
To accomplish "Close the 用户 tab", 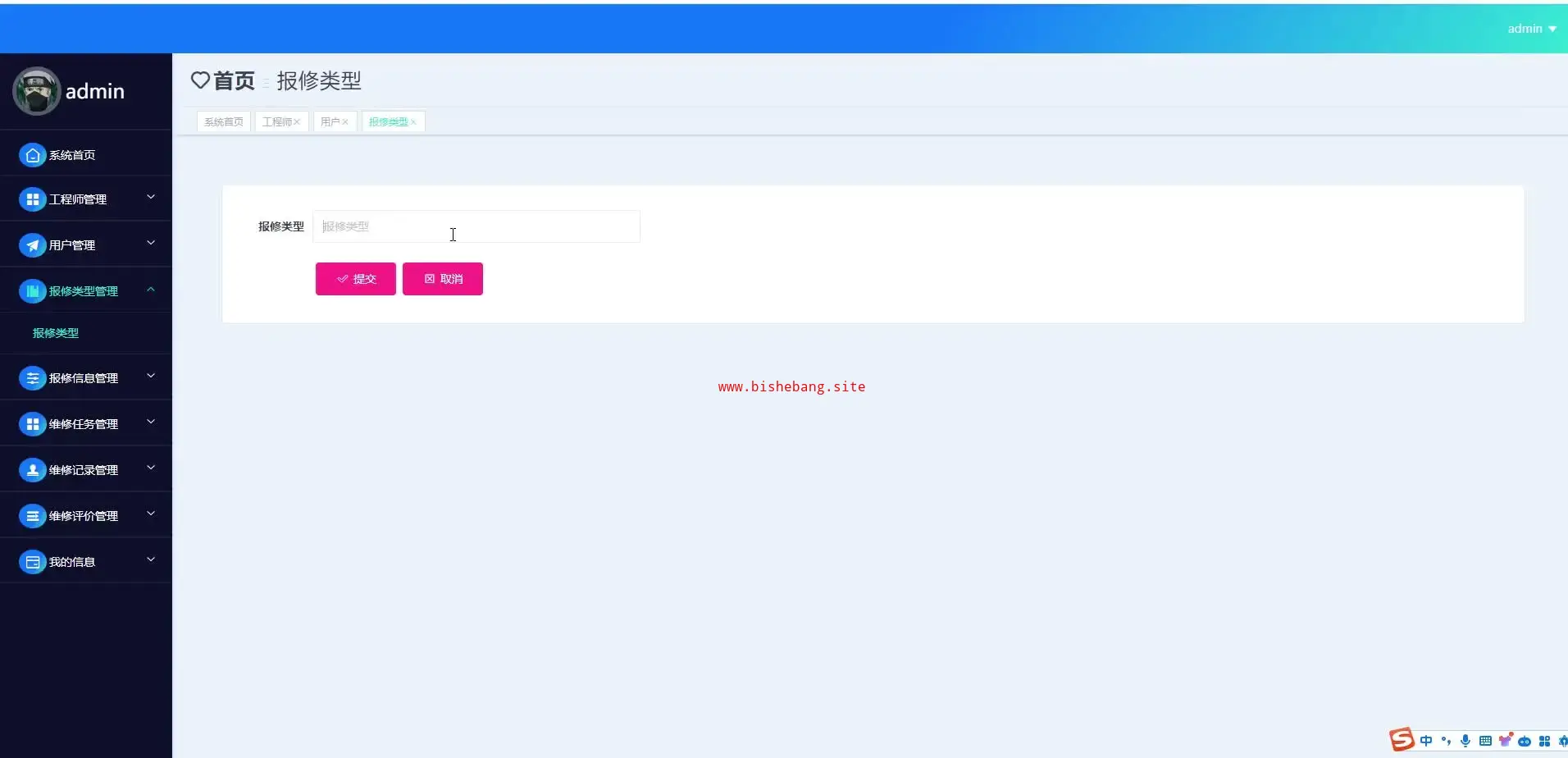I will [x=345, y=122].
